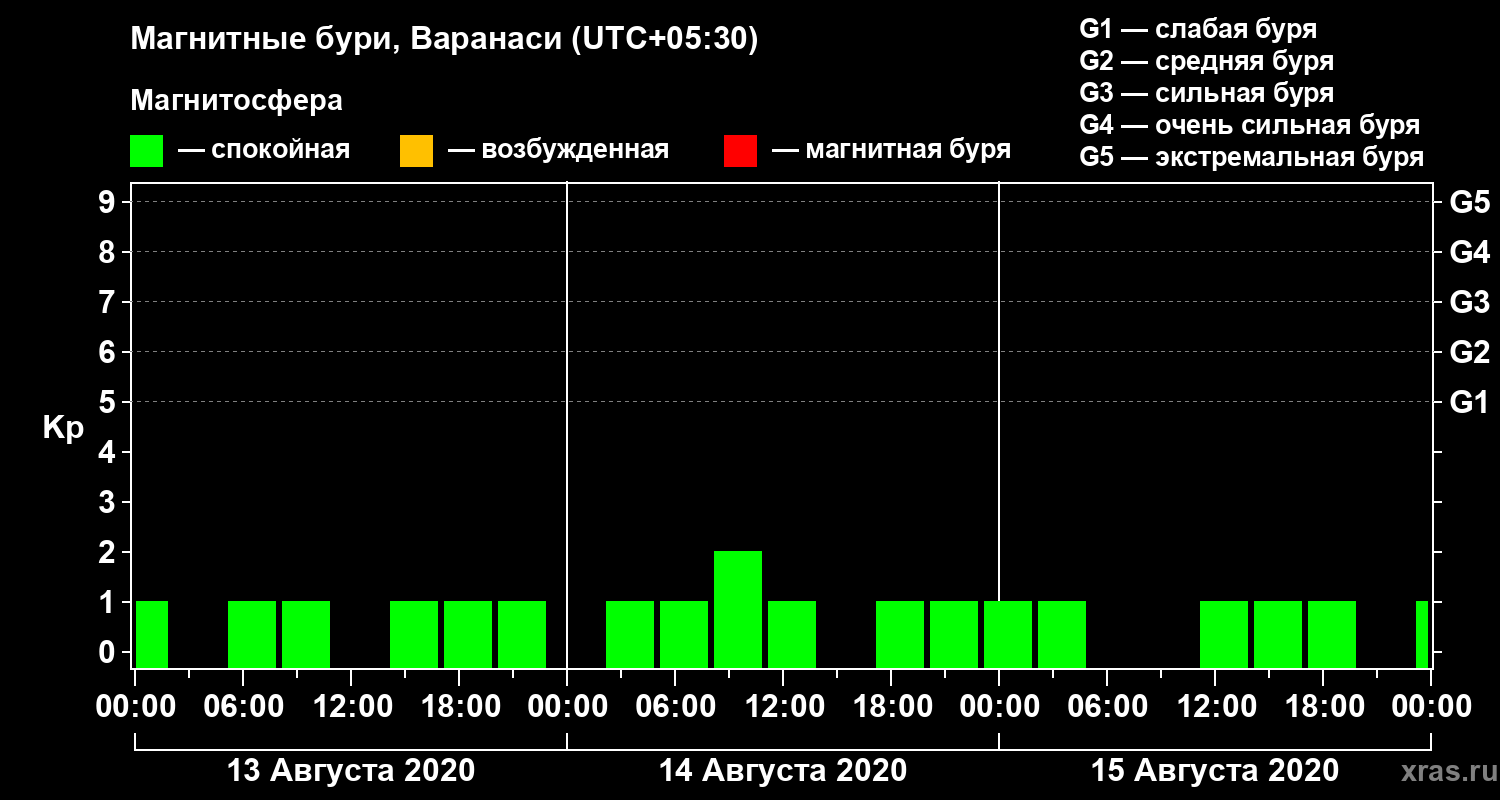Click the tallest green bar reaching Kp 2
Viewport: 1500px width, 800px height.
[738, 609]
